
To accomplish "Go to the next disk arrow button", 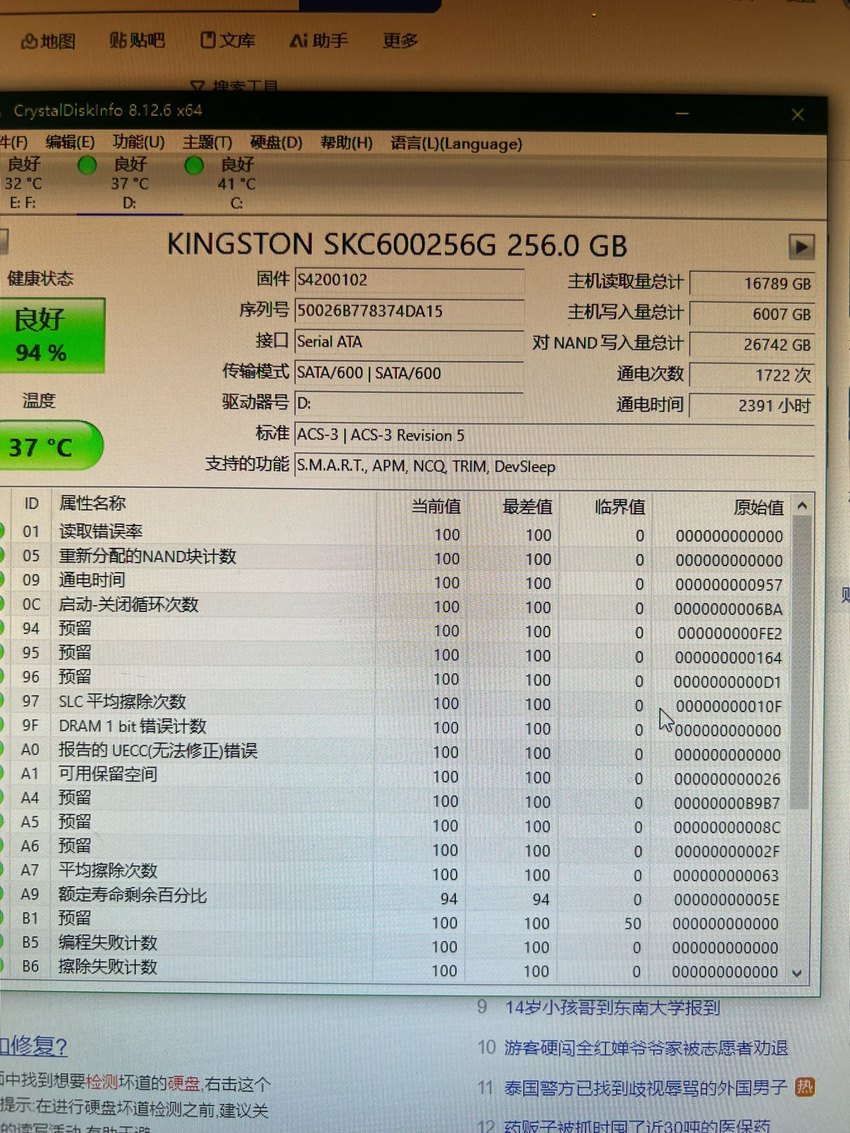I will click(801, 246).
